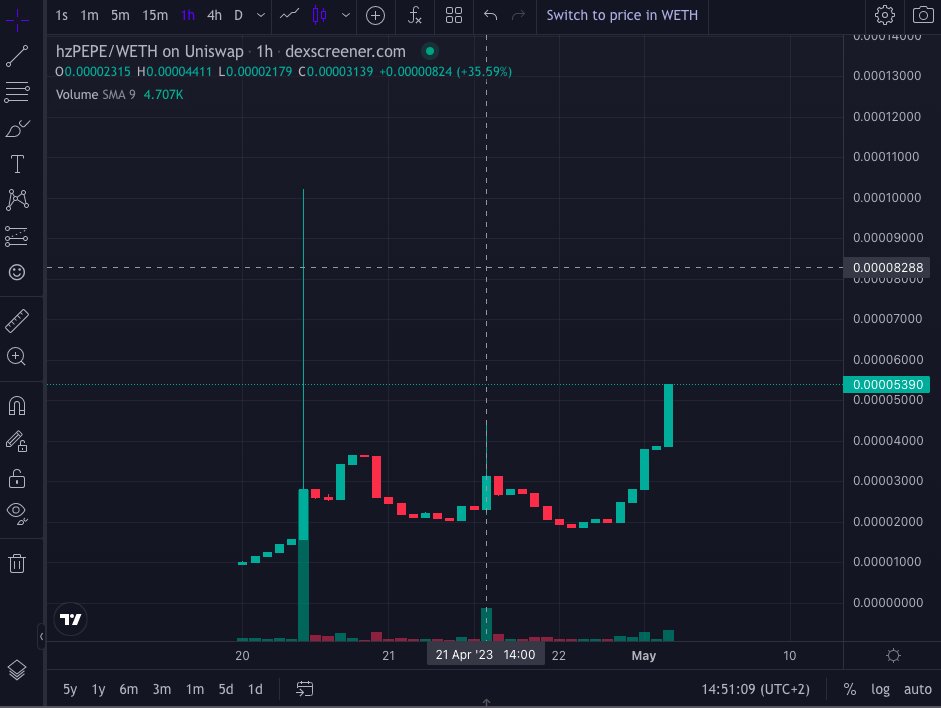The height and width of the screenshot is (708, 941).
Task: Open the object tree layers icon
Action: coord(17,670)
